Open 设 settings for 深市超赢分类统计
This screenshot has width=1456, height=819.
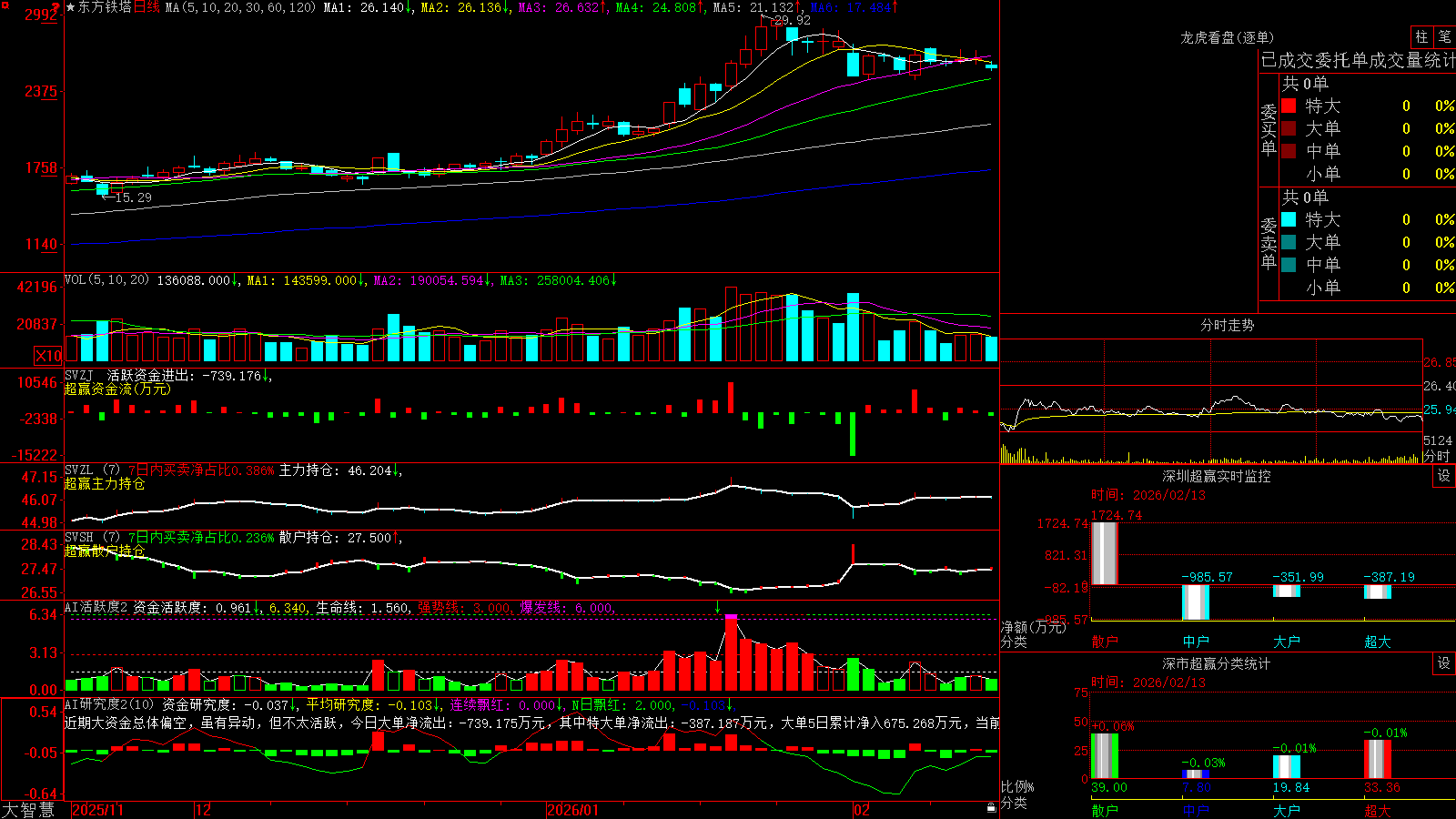(x=1444, y=663)
